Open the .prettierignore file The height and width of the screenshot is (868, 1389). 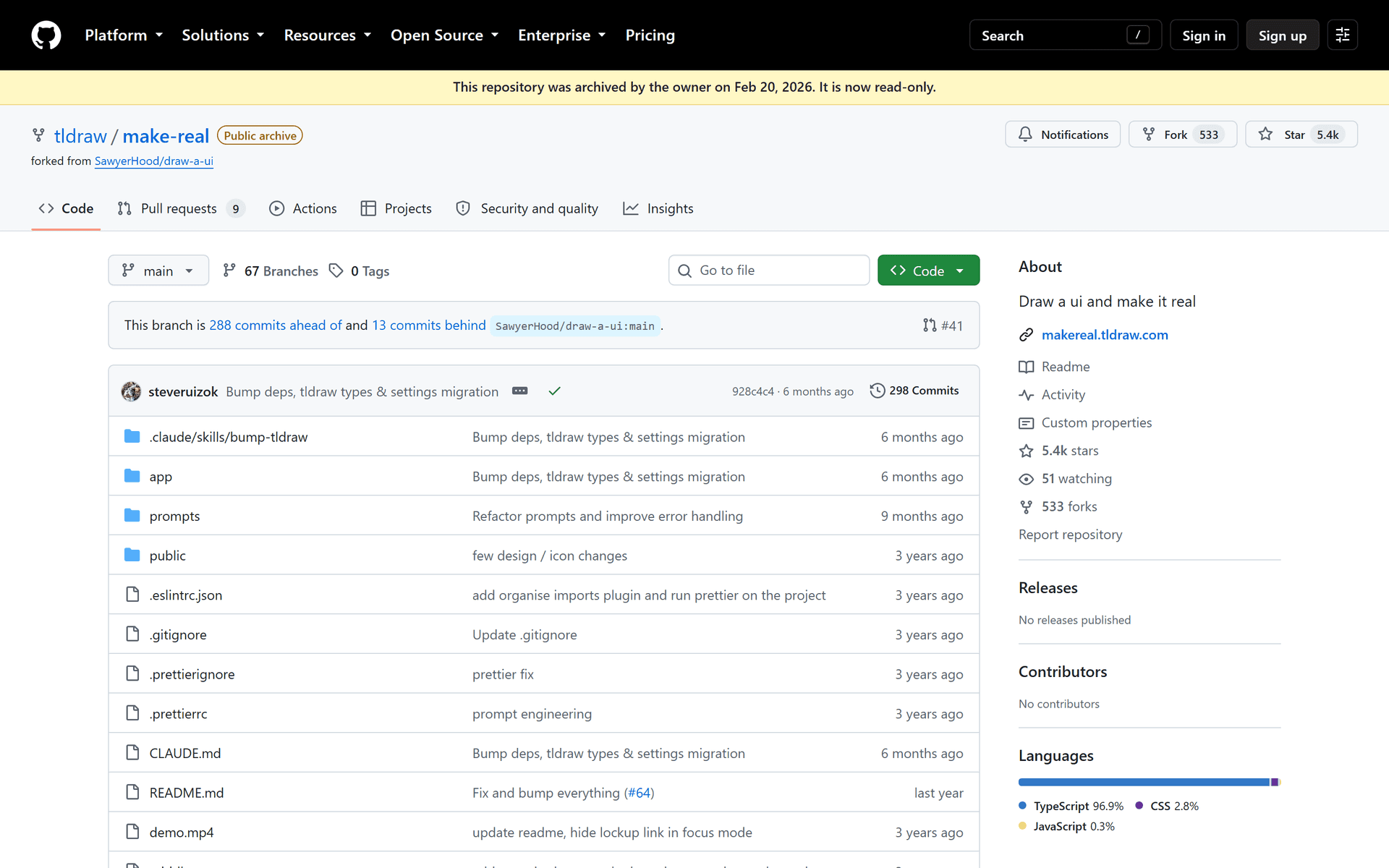(x=192, y=674)
